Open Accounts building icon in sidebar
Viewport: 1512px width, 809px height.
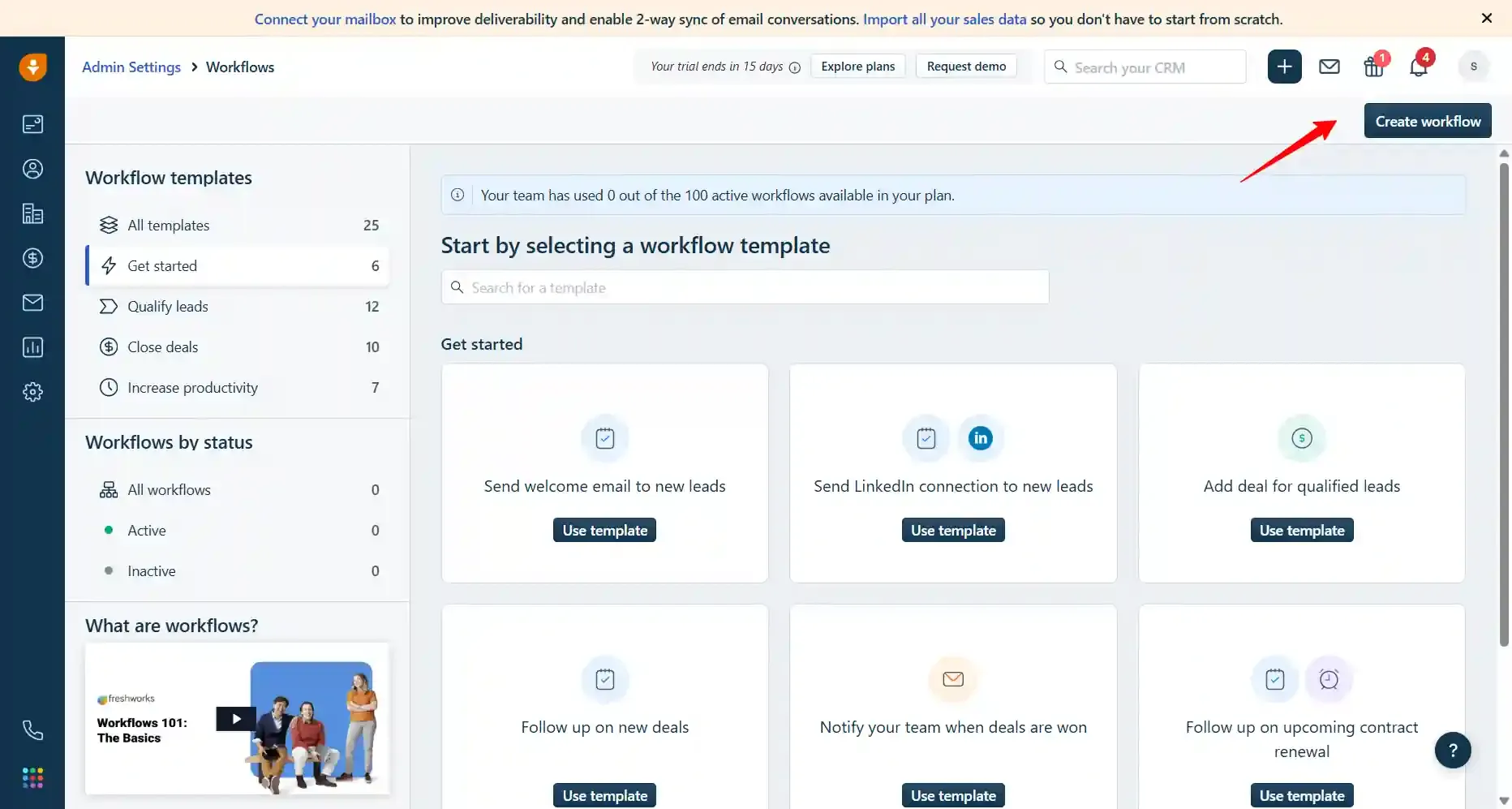click(32, 213)
